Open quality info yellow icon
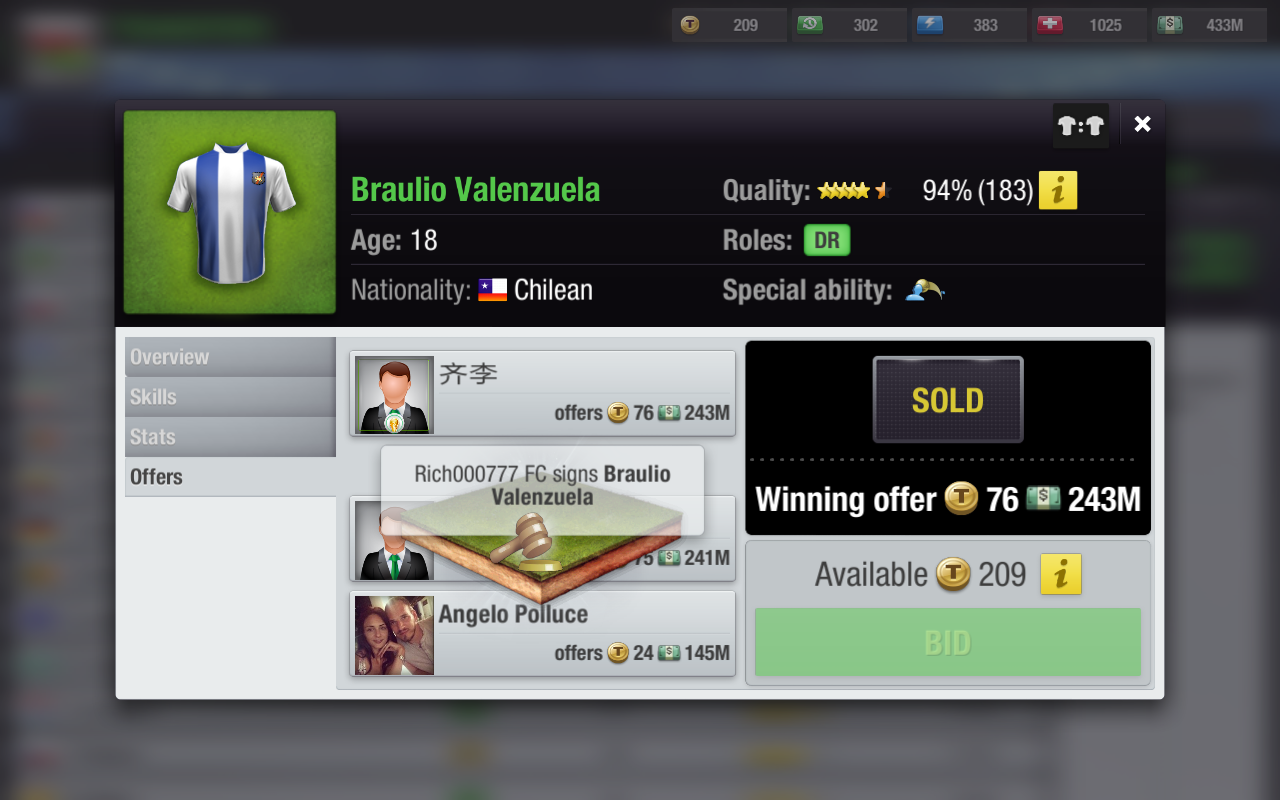 [x=1058, y=190]
